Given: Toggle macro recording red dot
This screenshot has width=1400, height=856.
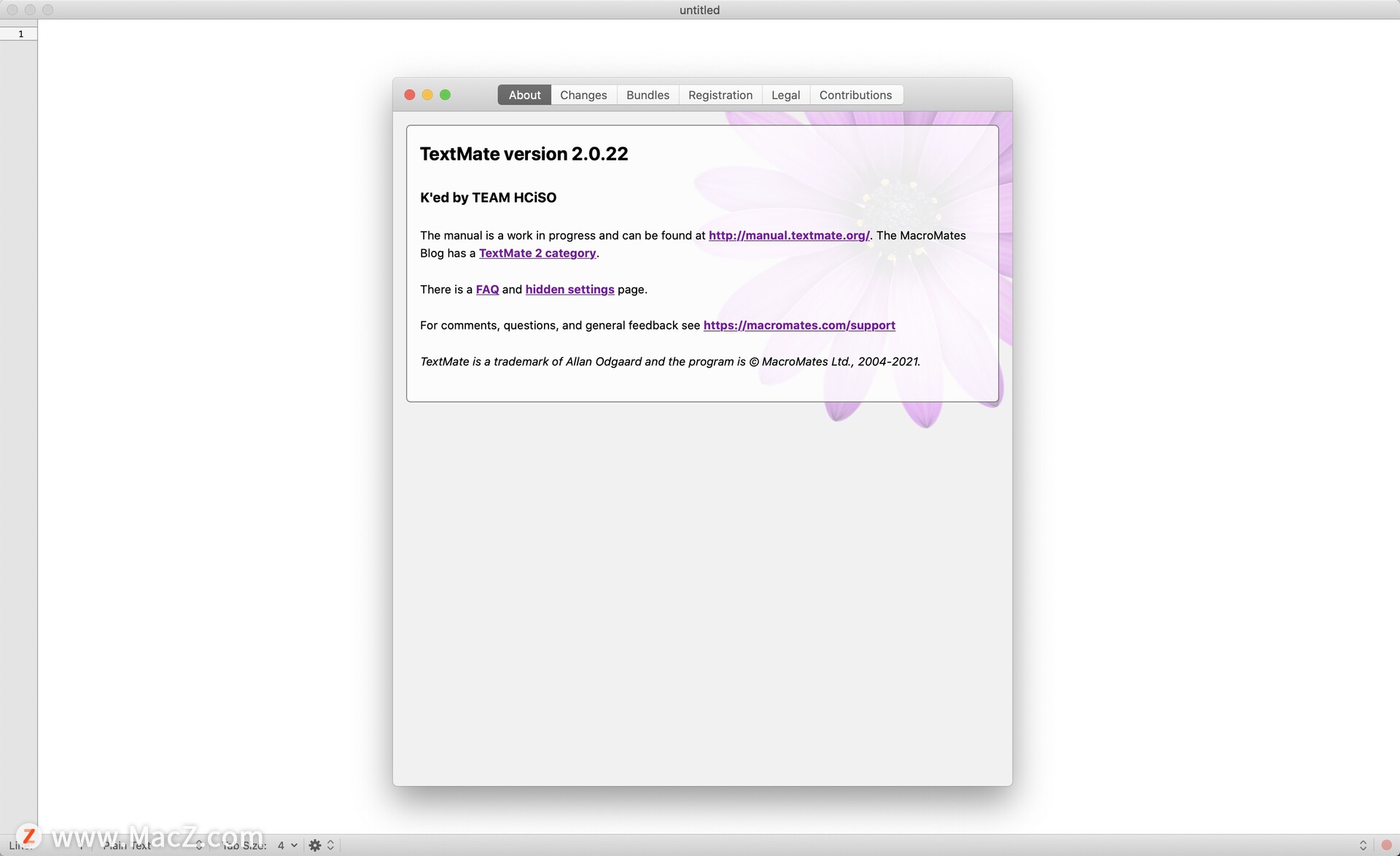Looking at the screenshot, I should [x=1386, y=845].
